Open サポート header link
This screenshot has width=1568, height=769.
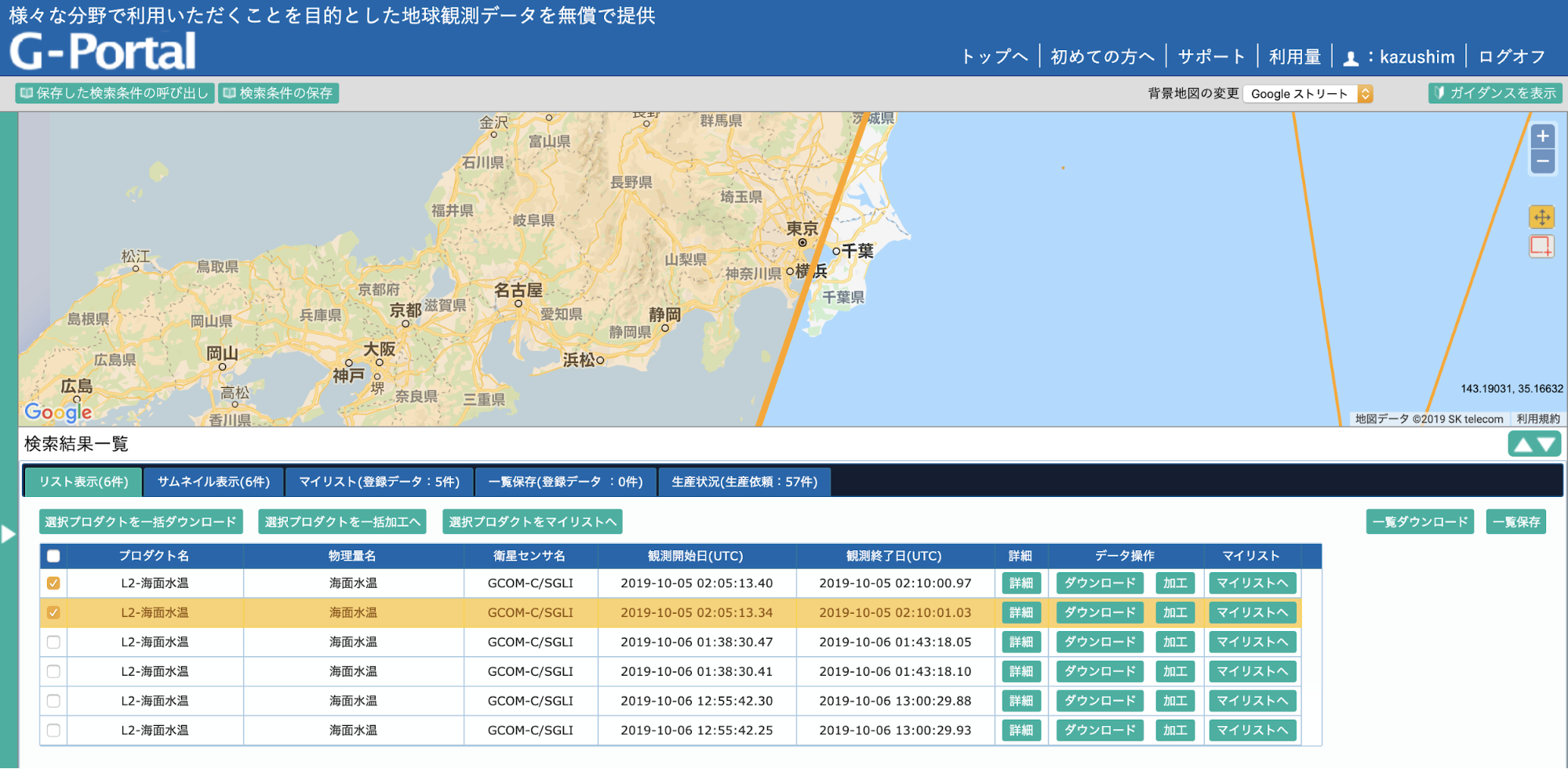point(1211,56)
